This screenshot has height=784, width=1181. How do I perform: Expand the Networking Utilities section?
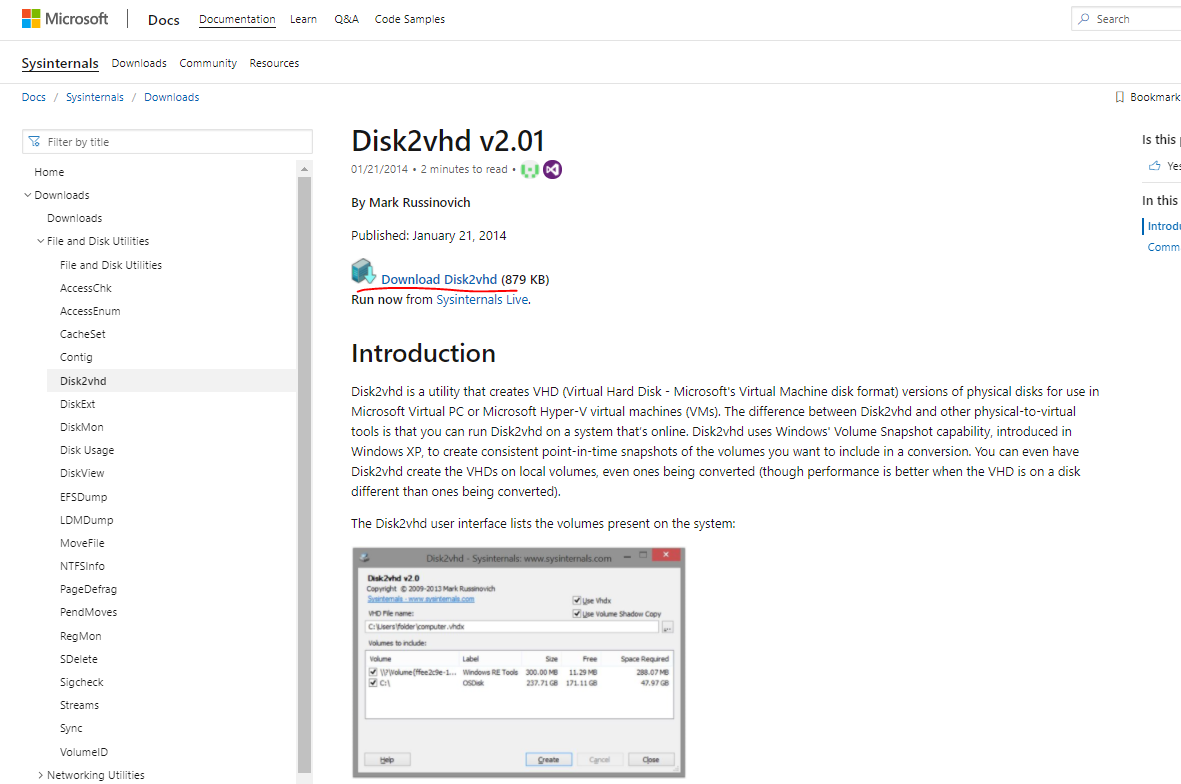click(x=41, y=775)
